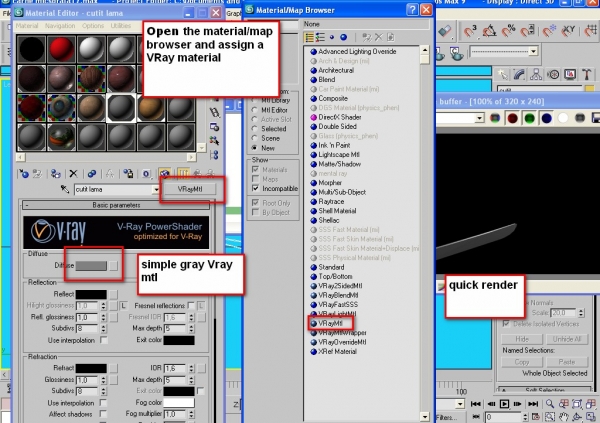
Task: Increase the Reflection Subdivs spinner
Action: click(103, 327)
